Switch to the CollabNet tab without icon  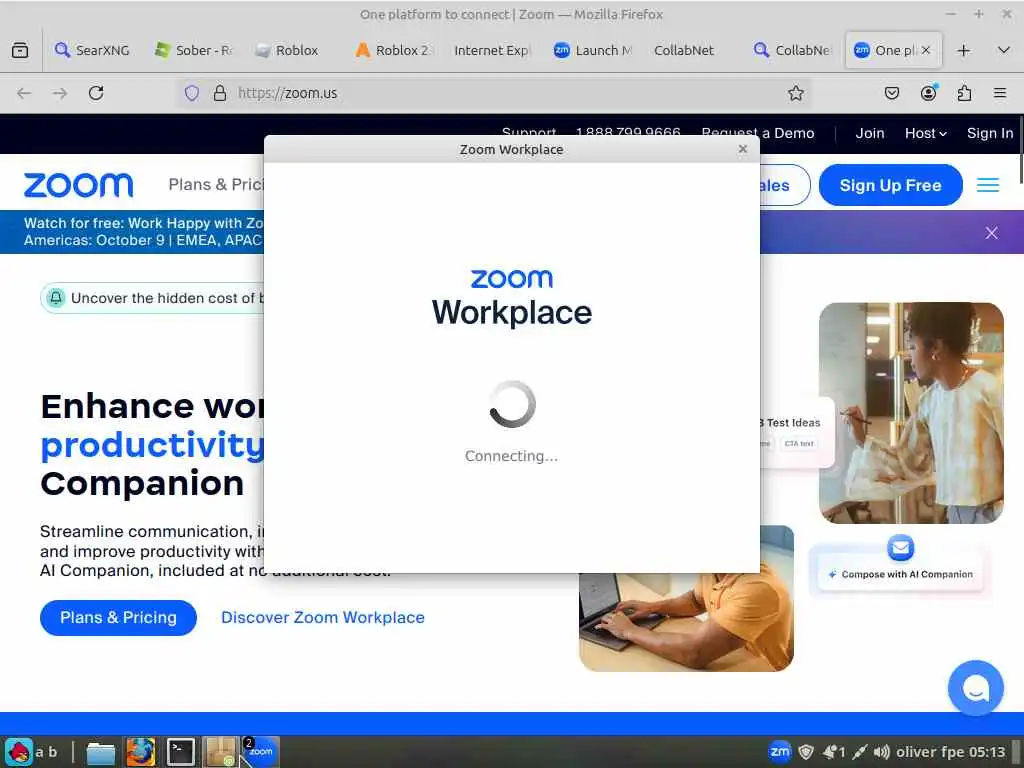(x=684, y=50)
